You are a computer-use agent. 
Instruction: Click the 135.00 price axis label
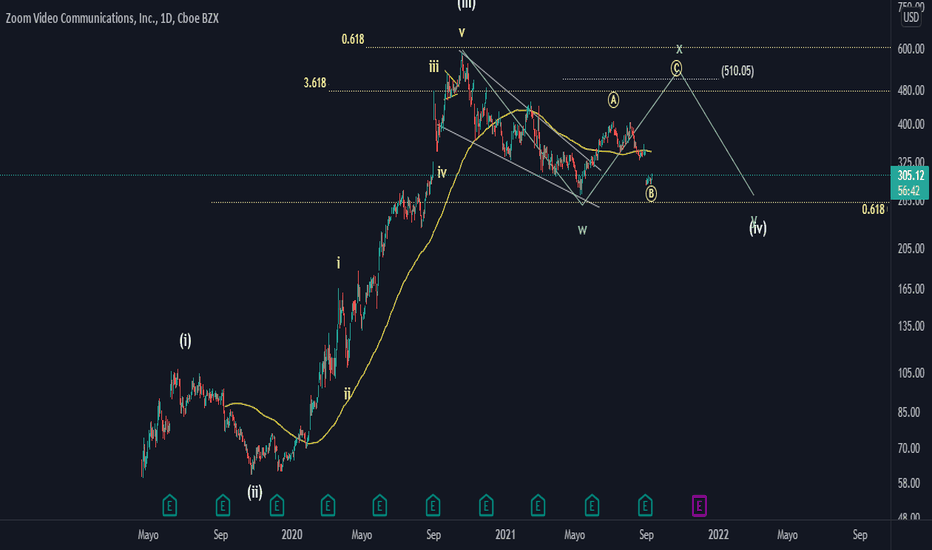coord(911,326)
